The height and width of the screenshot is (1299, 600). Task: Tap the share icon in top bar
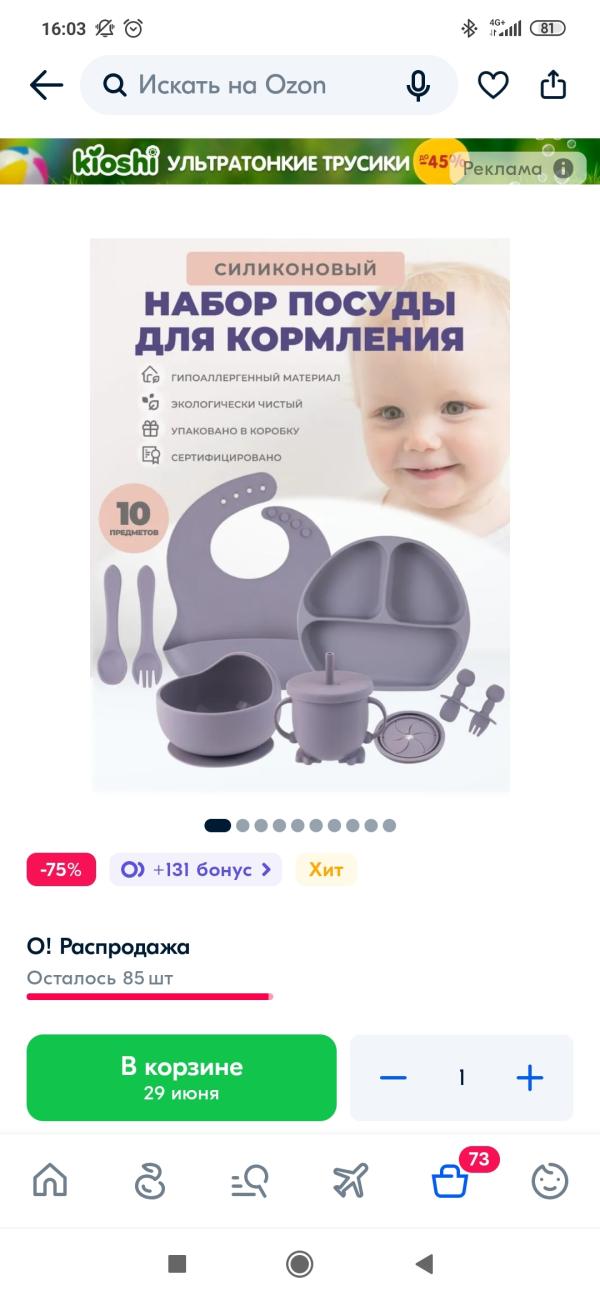[x=553, y=85]
